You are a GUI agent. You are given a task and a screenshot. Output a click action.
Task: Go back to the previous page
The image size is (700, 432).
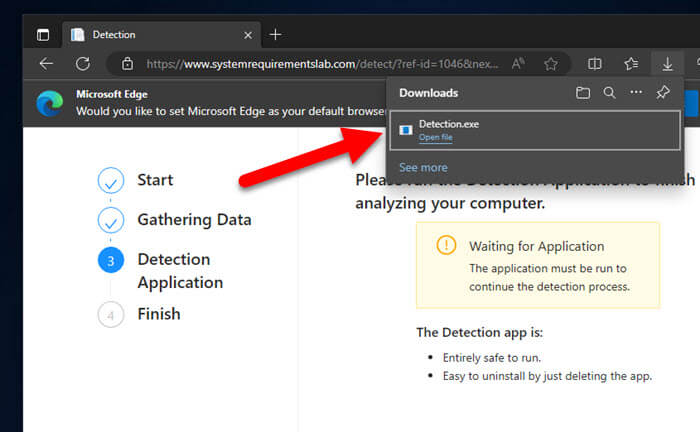46,64
